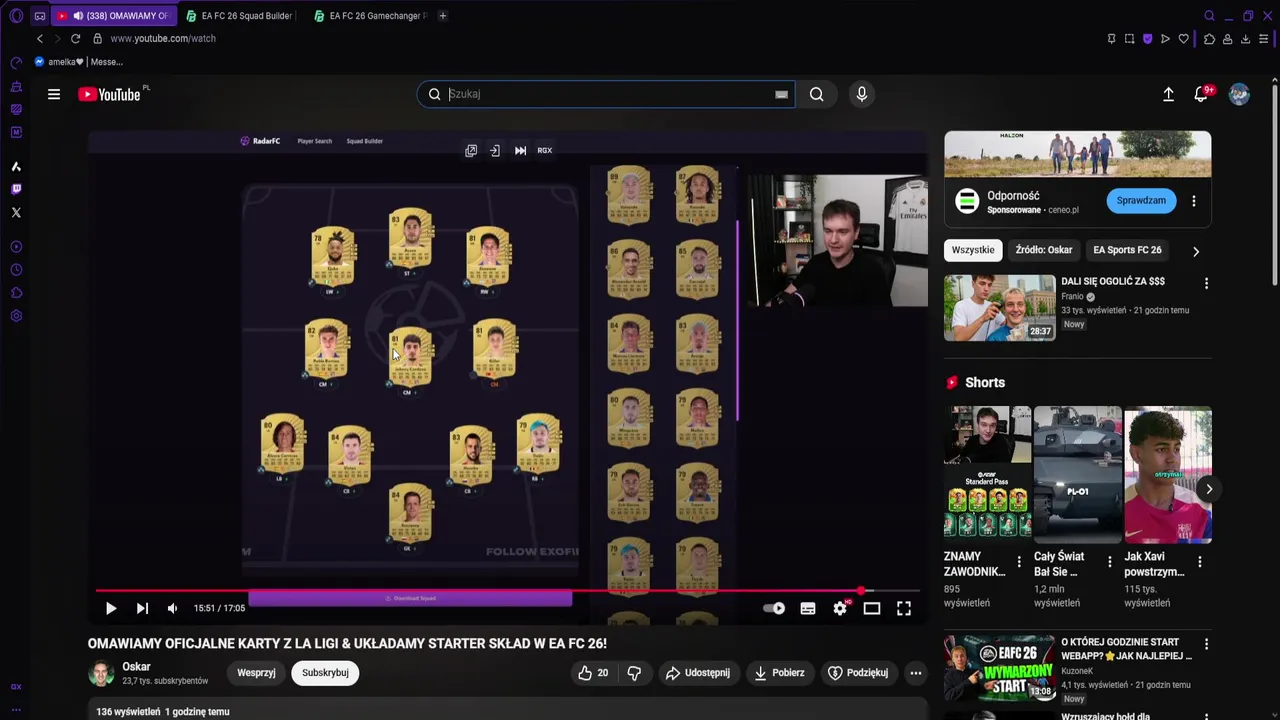Like the video

593,673
